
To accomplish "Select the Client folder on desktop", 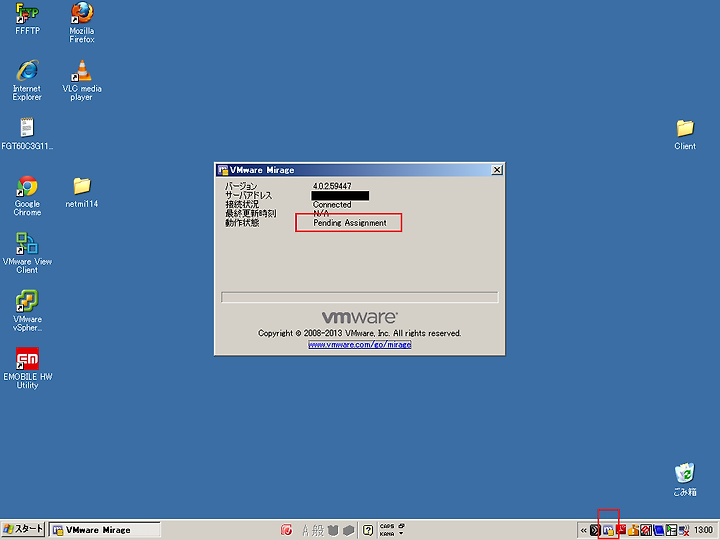I will coord(685,135).
